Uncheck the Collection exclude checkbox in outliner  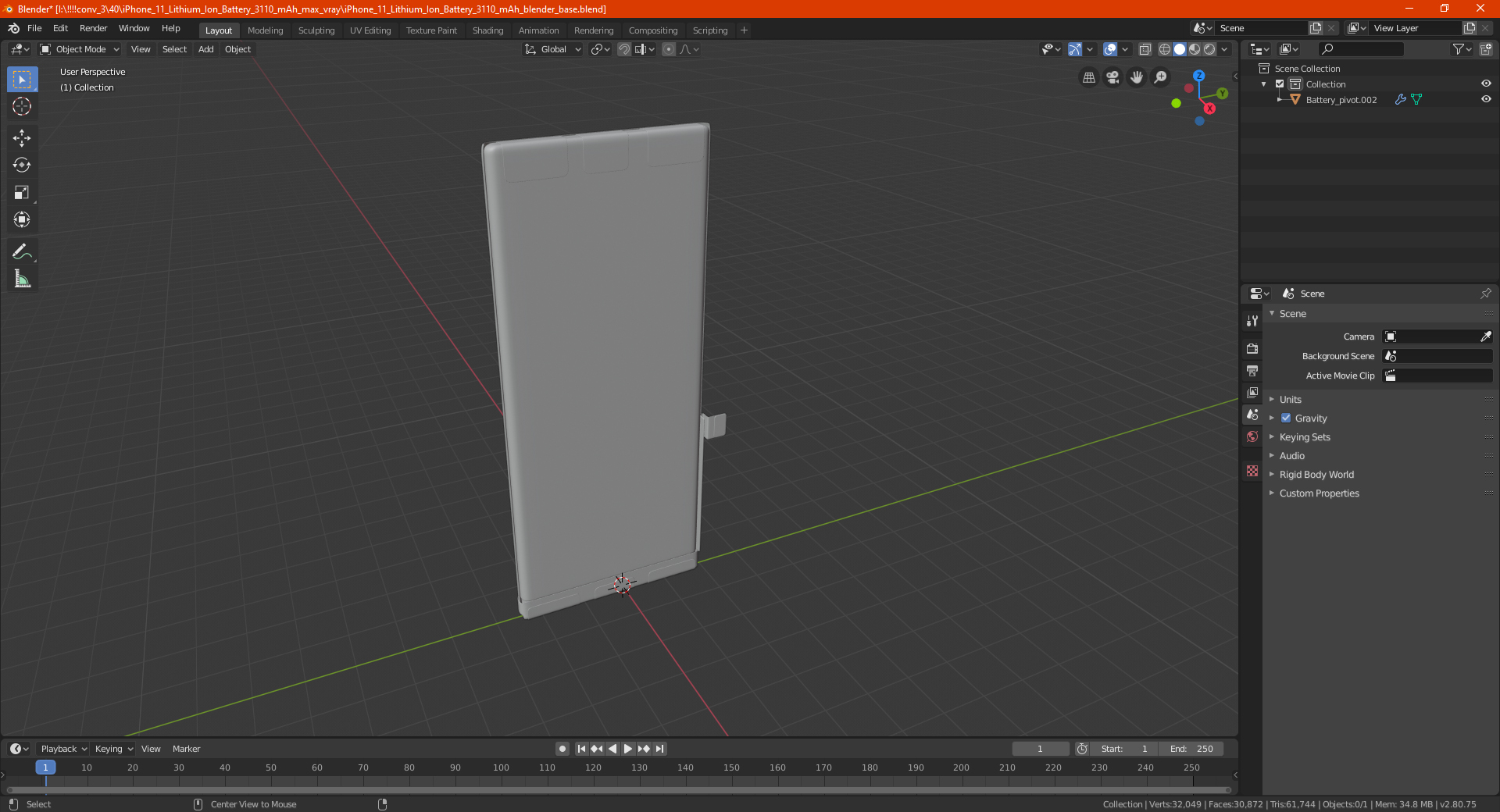(x=1280, y=84)
